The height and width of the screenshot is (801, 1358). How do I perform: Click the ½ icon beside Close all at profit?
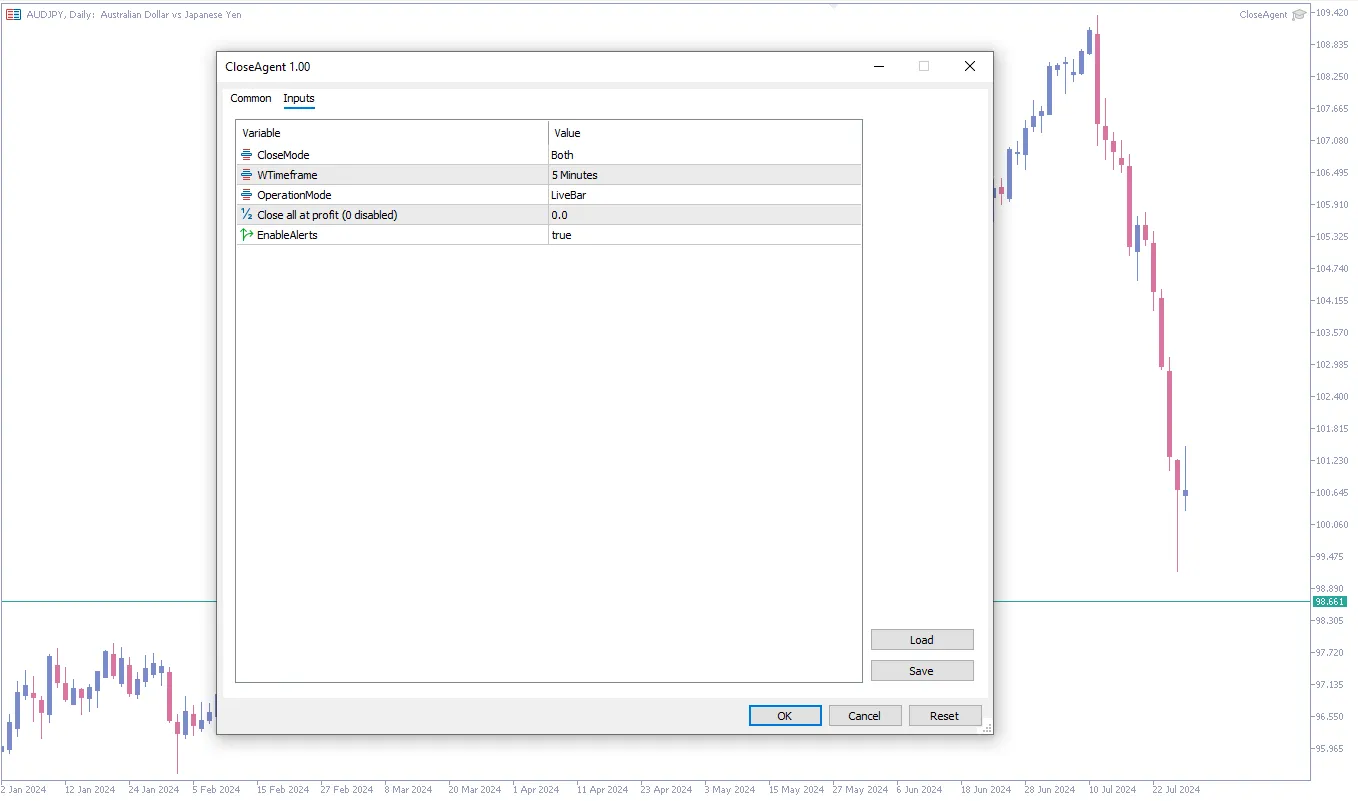coord(246,215)
